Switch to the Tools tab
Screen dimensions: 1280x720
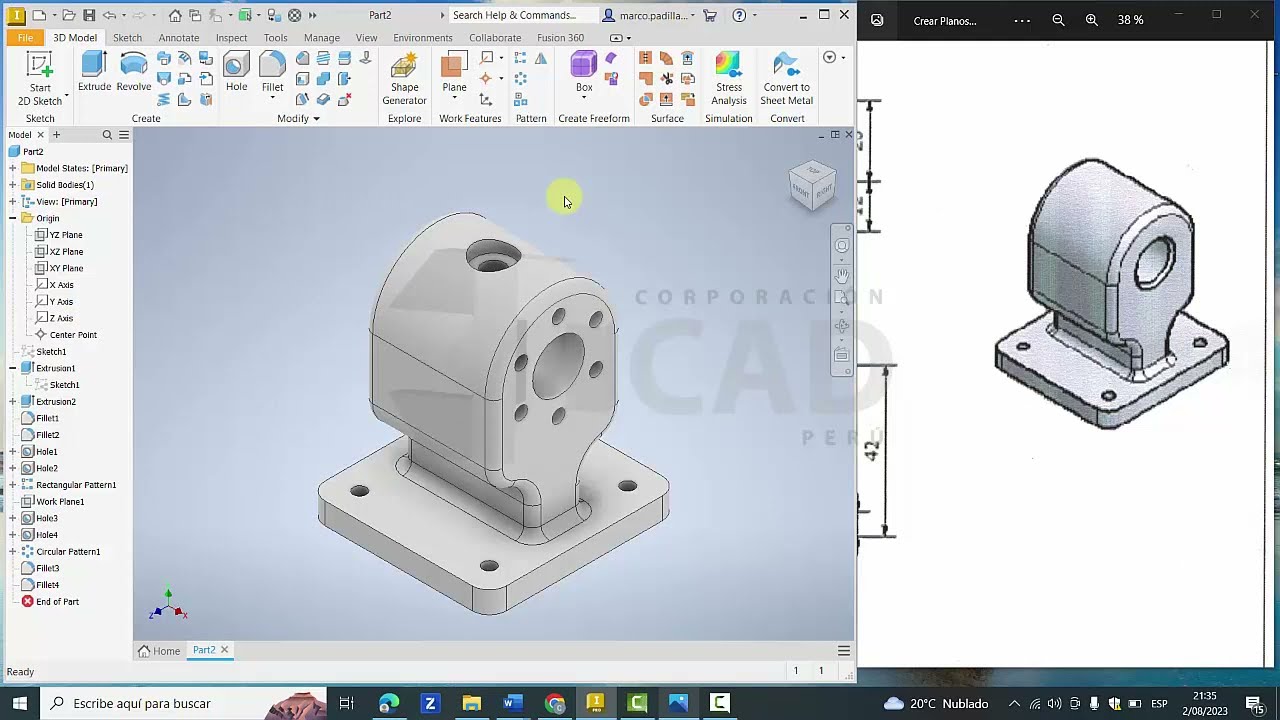(x=275, y=38)
